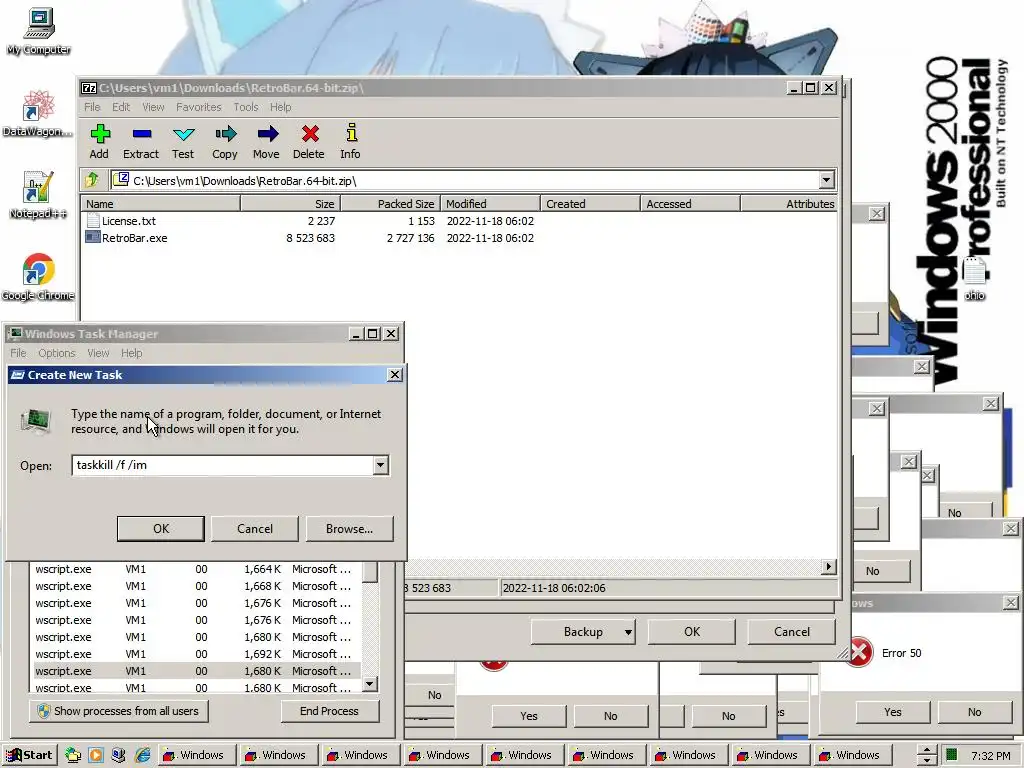Click the 7-Zip horizontal scrollbar right arrow
This screenshot has height=768, width=1024.
coord(829,567)
